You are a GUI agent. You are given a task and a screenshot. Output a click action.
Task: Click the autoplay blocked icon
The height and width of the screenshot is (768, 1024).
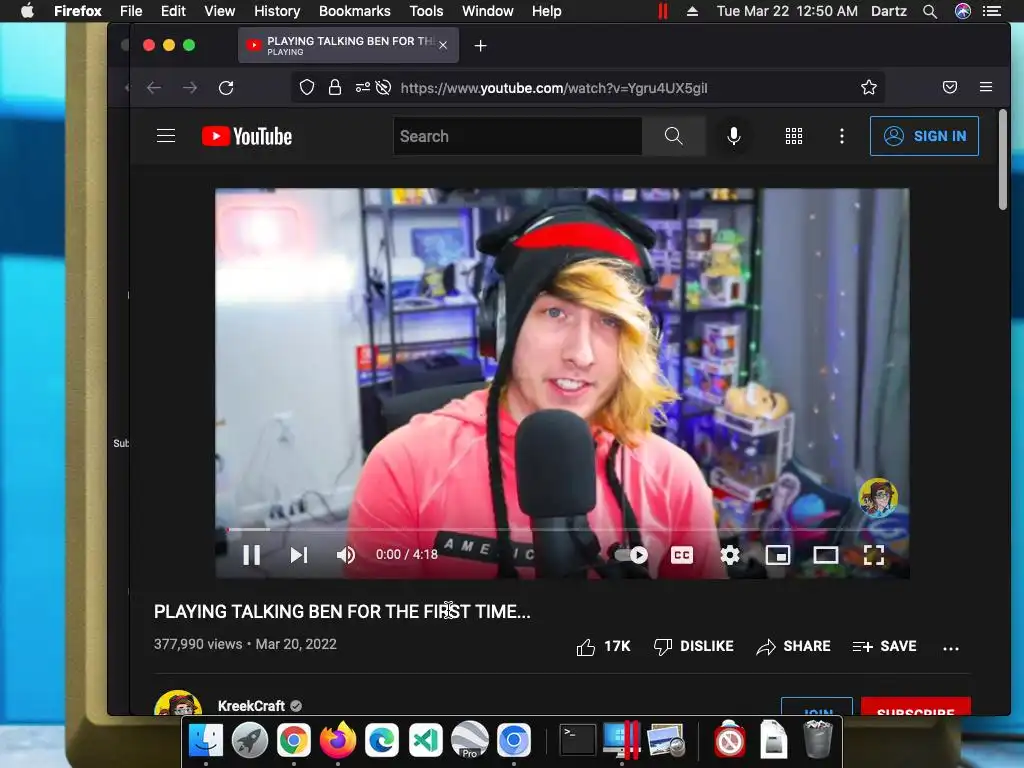[383, 88]
